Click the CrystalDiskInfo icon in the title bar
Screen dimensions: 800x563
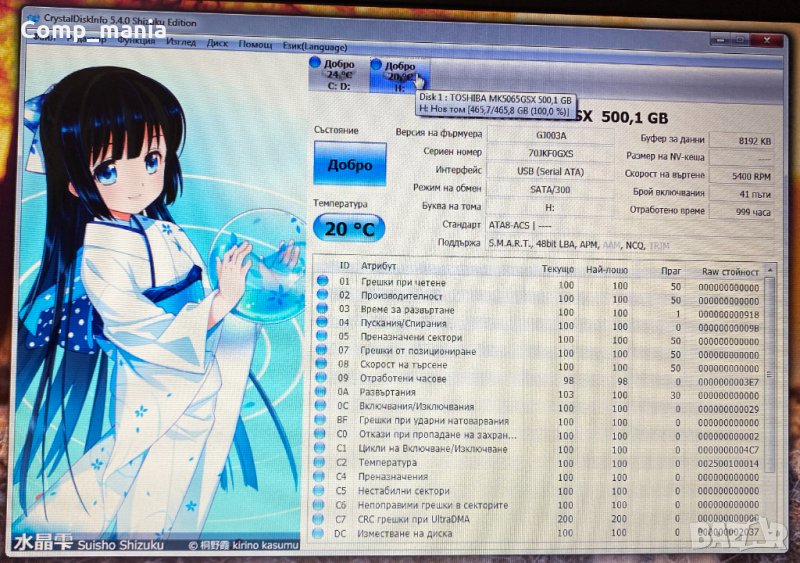(x=32, y=21)
